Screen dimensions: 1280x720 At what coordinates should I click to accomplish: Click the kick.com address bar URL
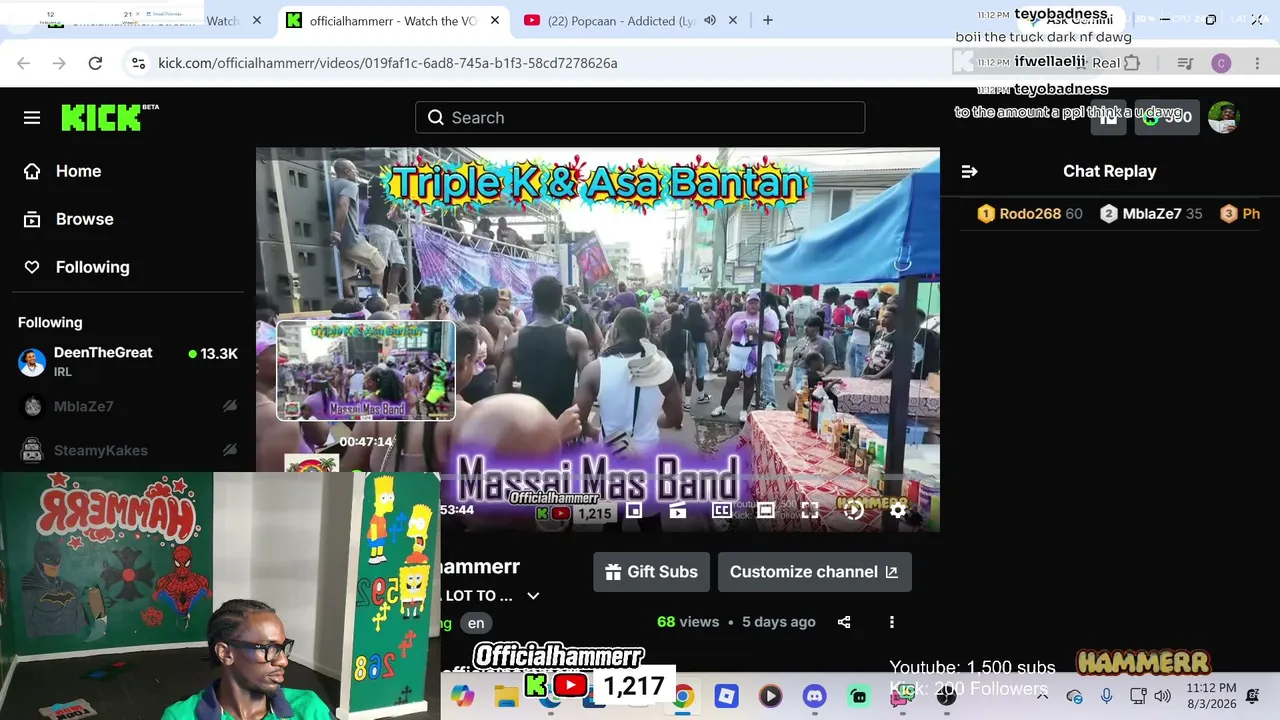pos(388,63)
